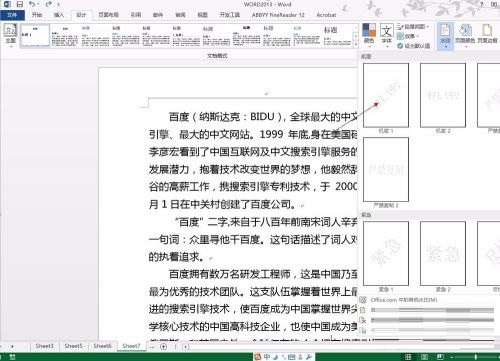The image size is (500, 361).
Task: Open the Themes gallery button
Action: point(10,34)
